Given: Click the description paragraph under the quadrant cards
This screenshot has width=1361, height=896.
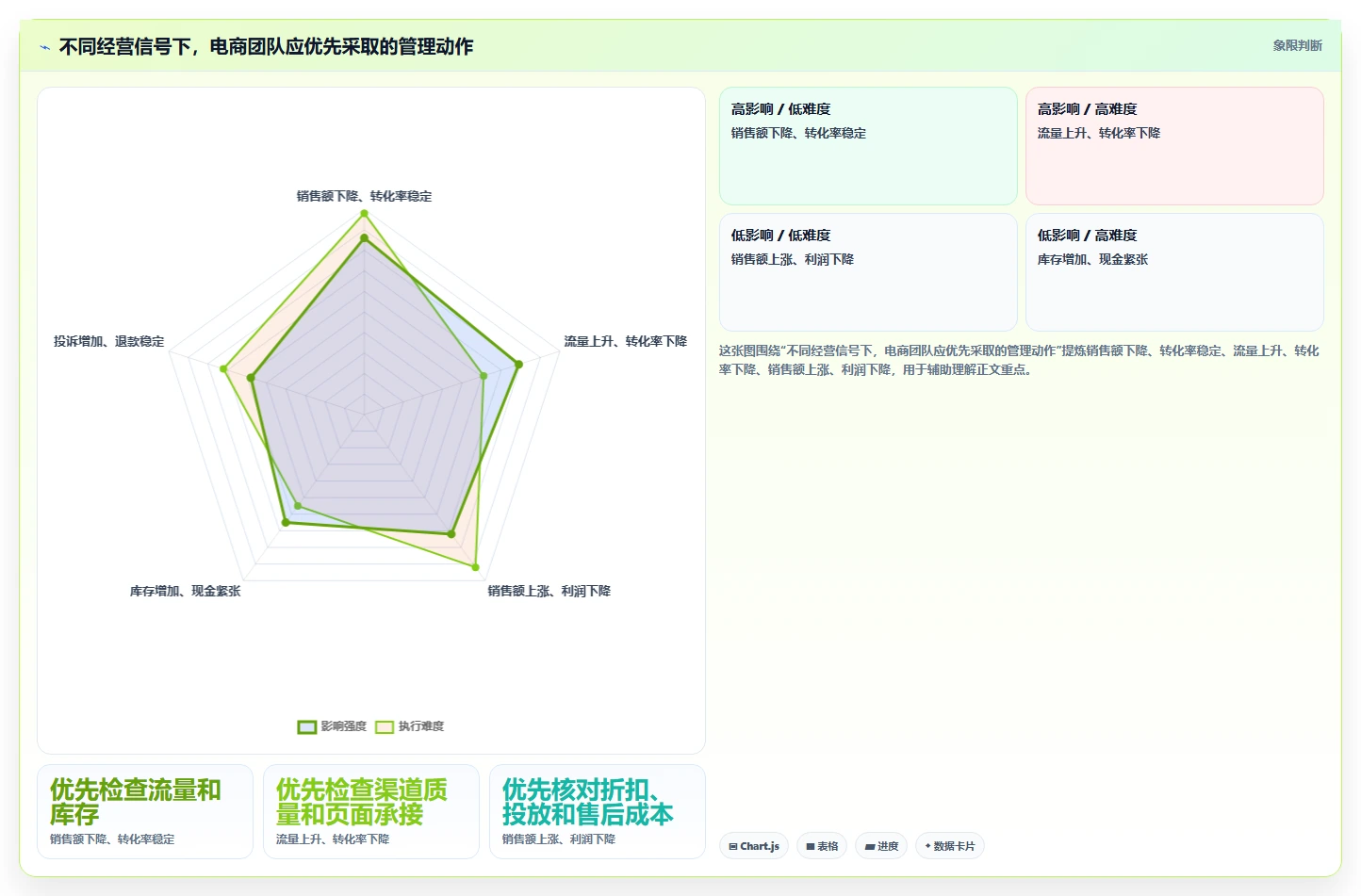Looking at the screenshot, I should pyautogui.click(x=1020, y=360).
